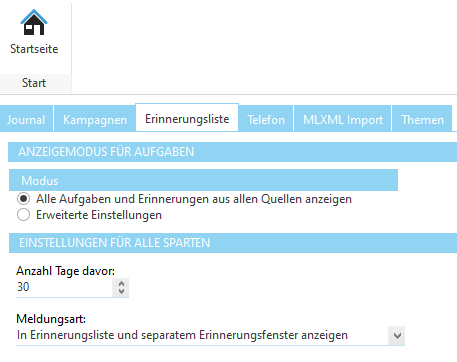Go to the Telefon tab
This screenshot has height=362, width=457.
[266, 119]
